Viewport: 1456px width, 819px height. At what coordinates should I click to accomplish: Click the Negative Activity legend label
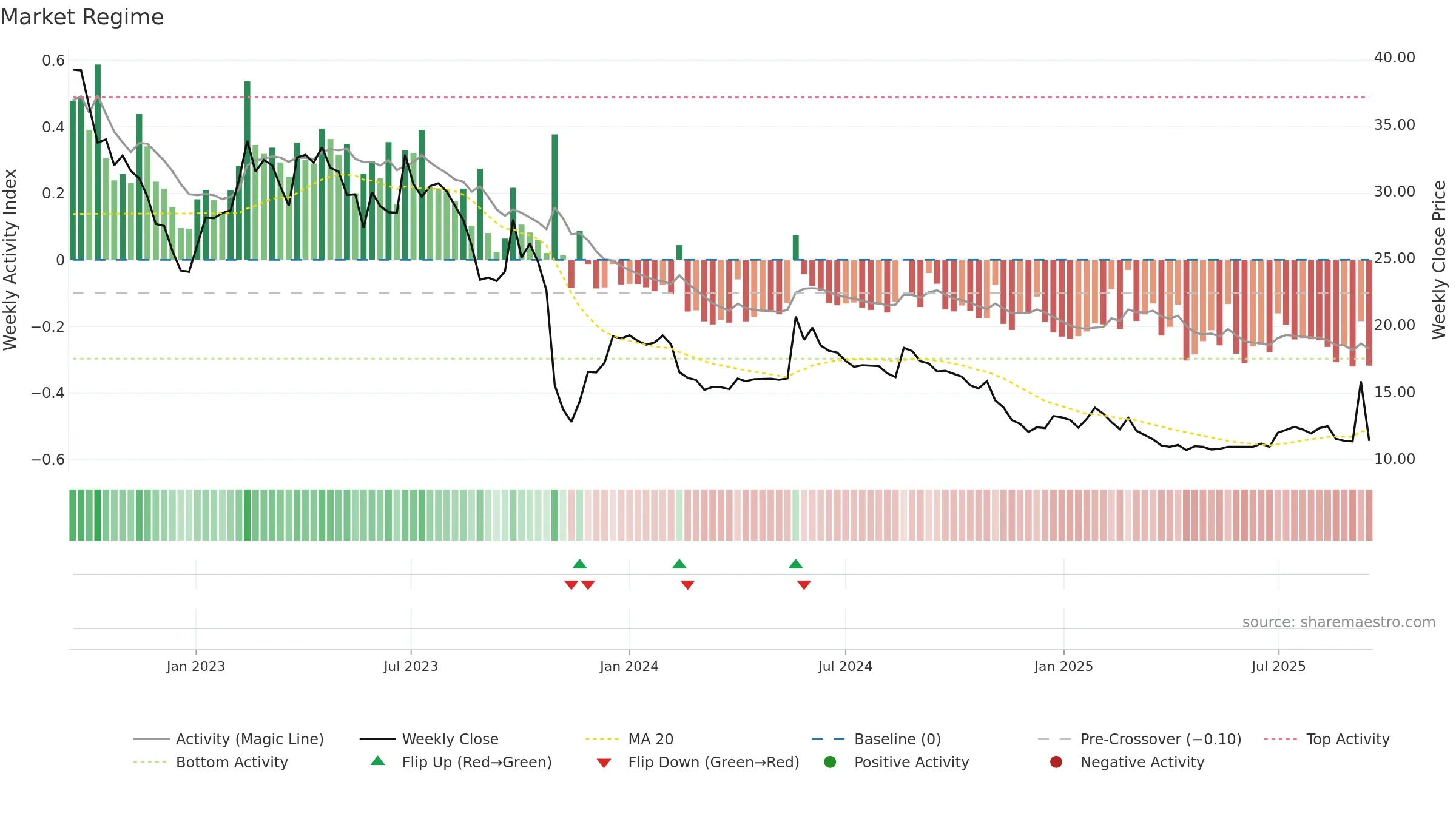click(1142, 762)
